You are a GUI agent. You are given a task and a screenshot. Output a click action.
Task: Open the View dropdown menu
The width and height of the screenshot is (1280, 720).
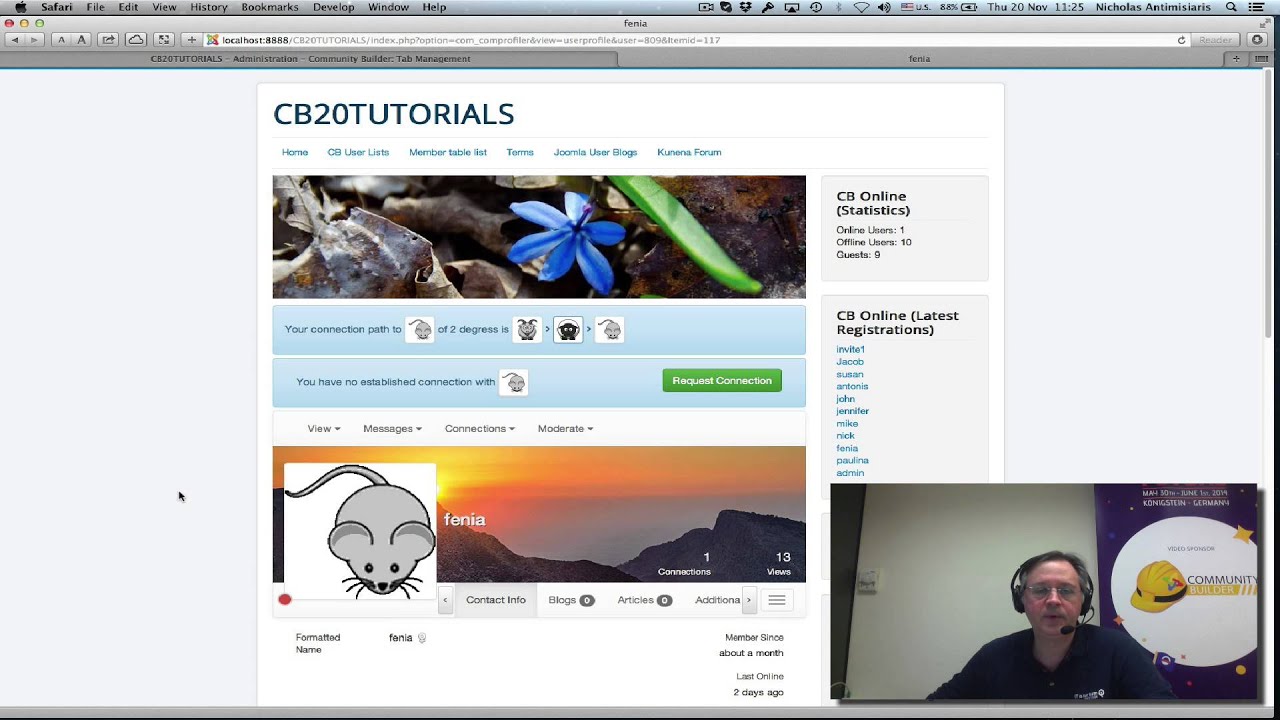[323, 428]
